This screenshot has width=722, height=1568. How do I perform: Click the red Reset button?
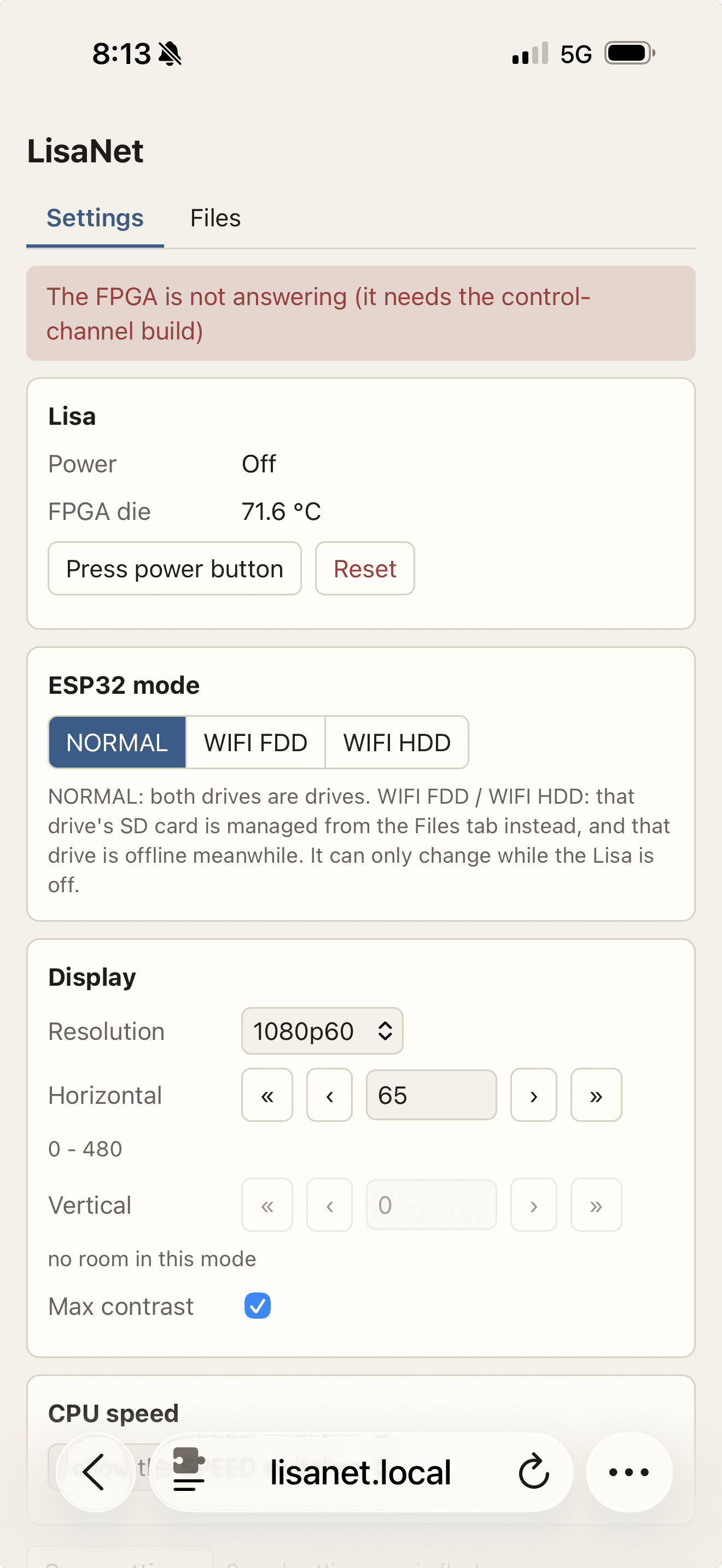(x=365, y=569)
